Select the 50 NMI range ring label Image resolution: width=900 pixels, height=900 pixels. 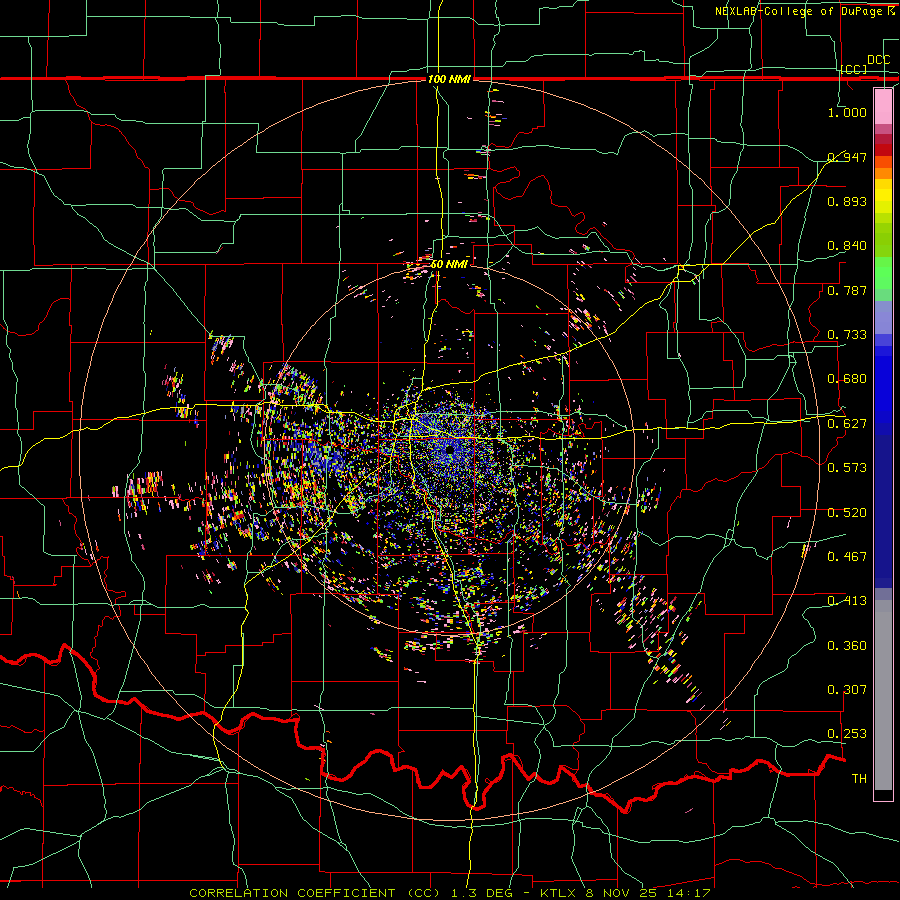point(449,264)
